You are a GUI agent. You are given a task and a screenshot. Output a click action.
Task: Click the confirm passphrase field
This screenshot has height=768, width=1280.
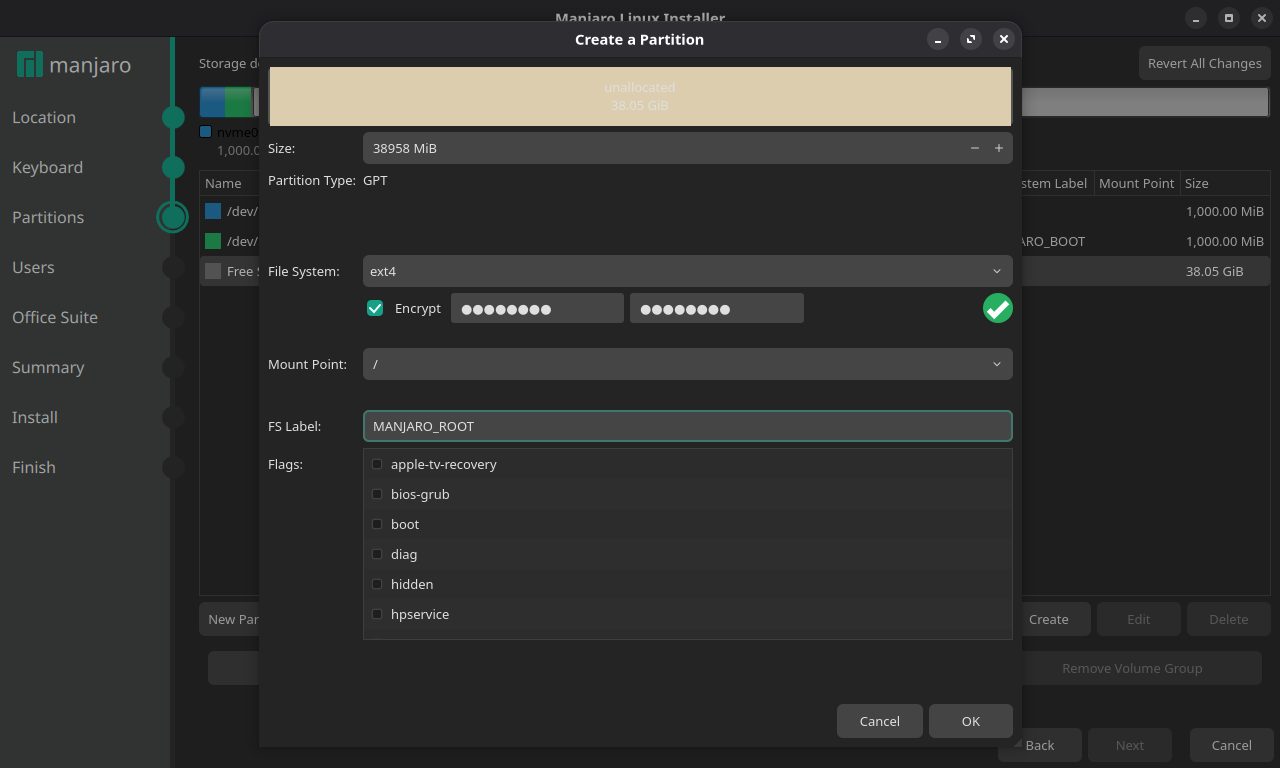(x=717, y=308)
